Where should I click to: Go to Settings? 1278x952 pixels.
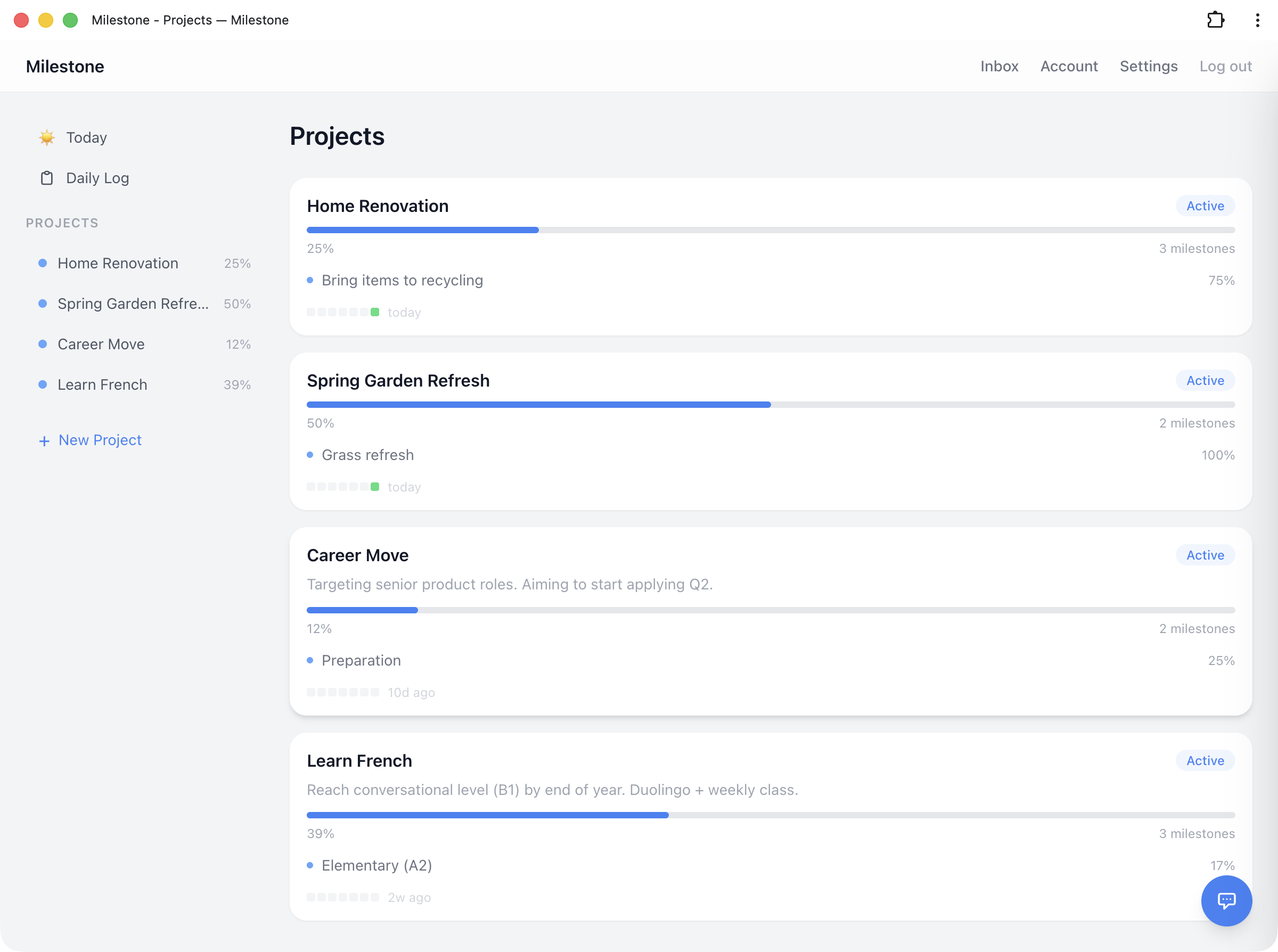1149,65
